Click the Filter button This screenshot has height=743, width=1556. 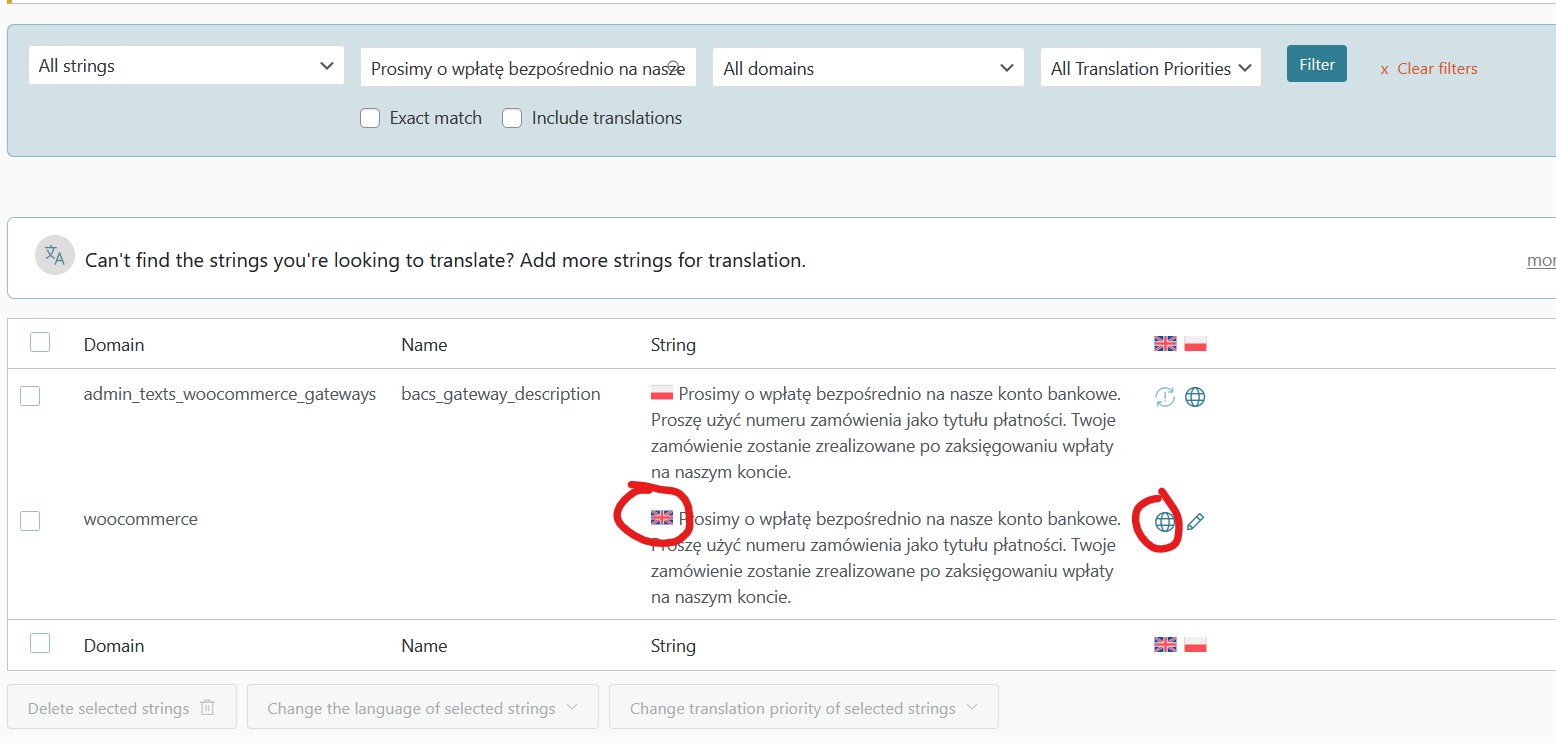coord(1317,64)
